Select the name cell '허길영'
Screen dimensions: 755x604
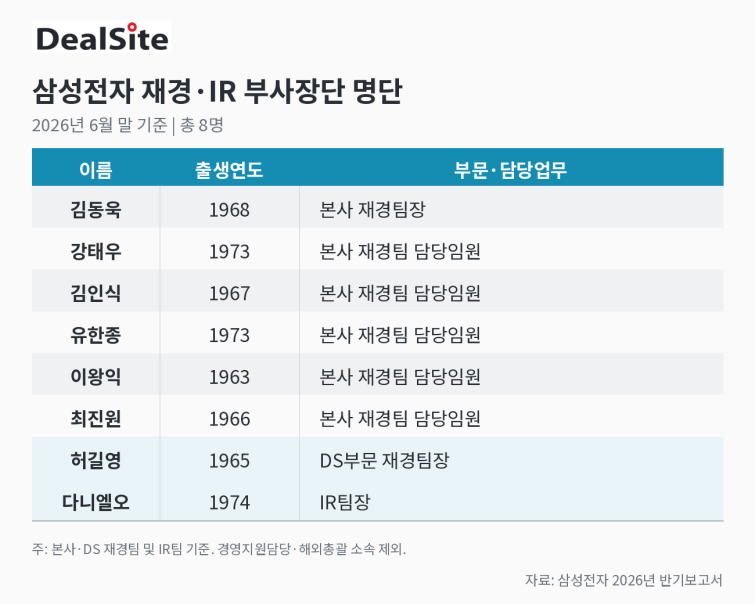click(x=96, y=460)
